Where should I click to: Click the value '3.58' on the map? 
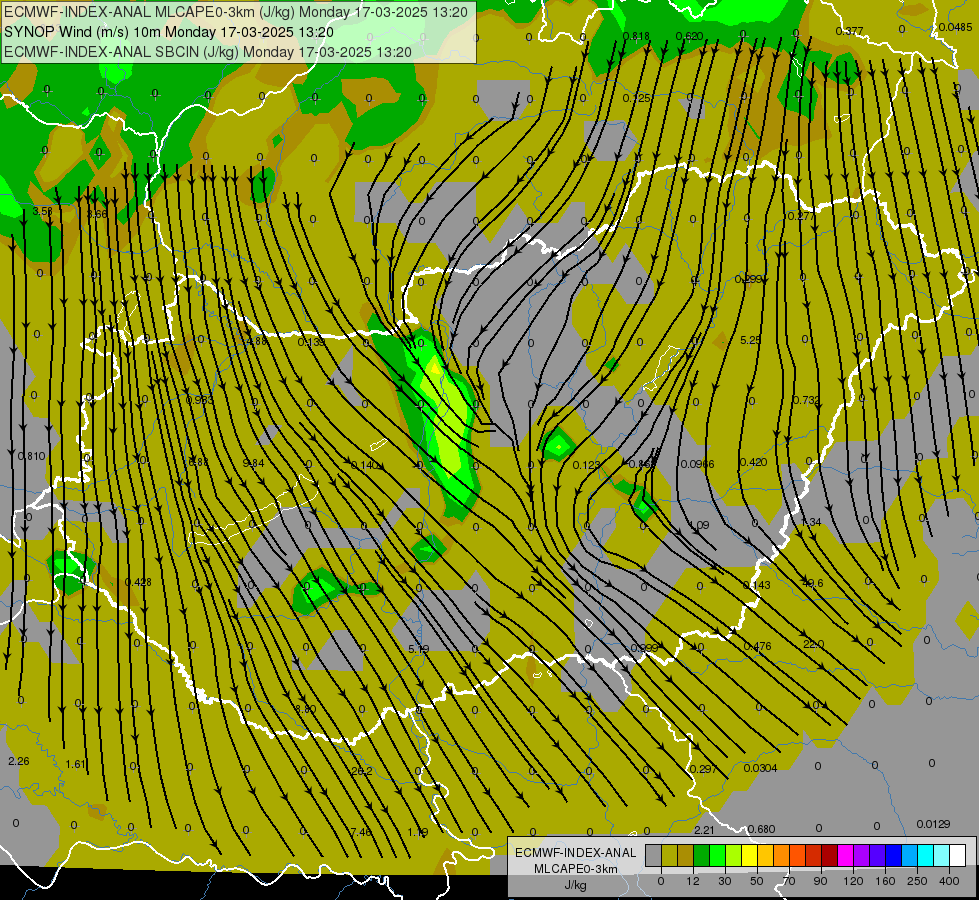pyautogui.click(x=42, y=211)
